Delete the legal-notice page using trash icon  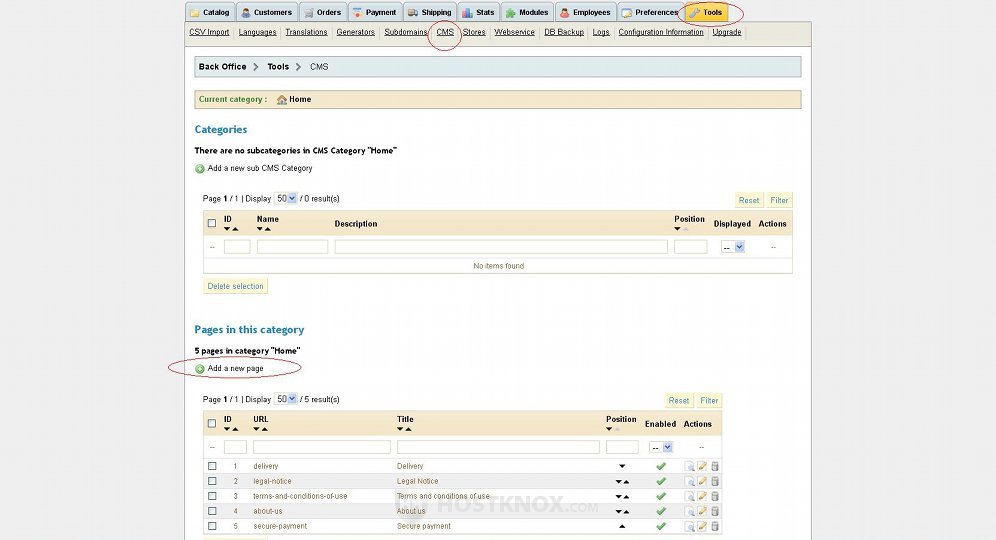(x=715, y=482)
